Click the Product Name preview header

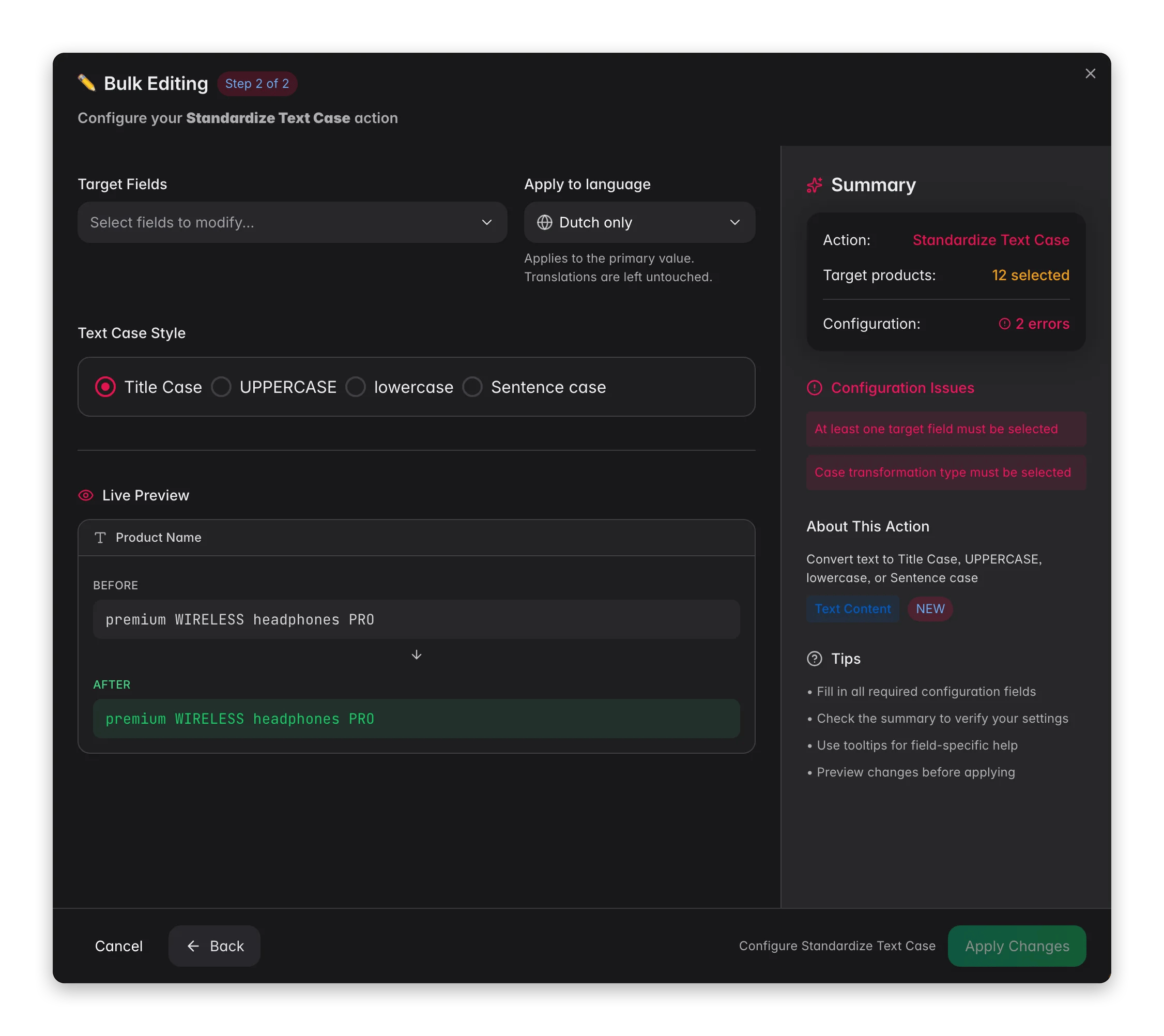416,538
